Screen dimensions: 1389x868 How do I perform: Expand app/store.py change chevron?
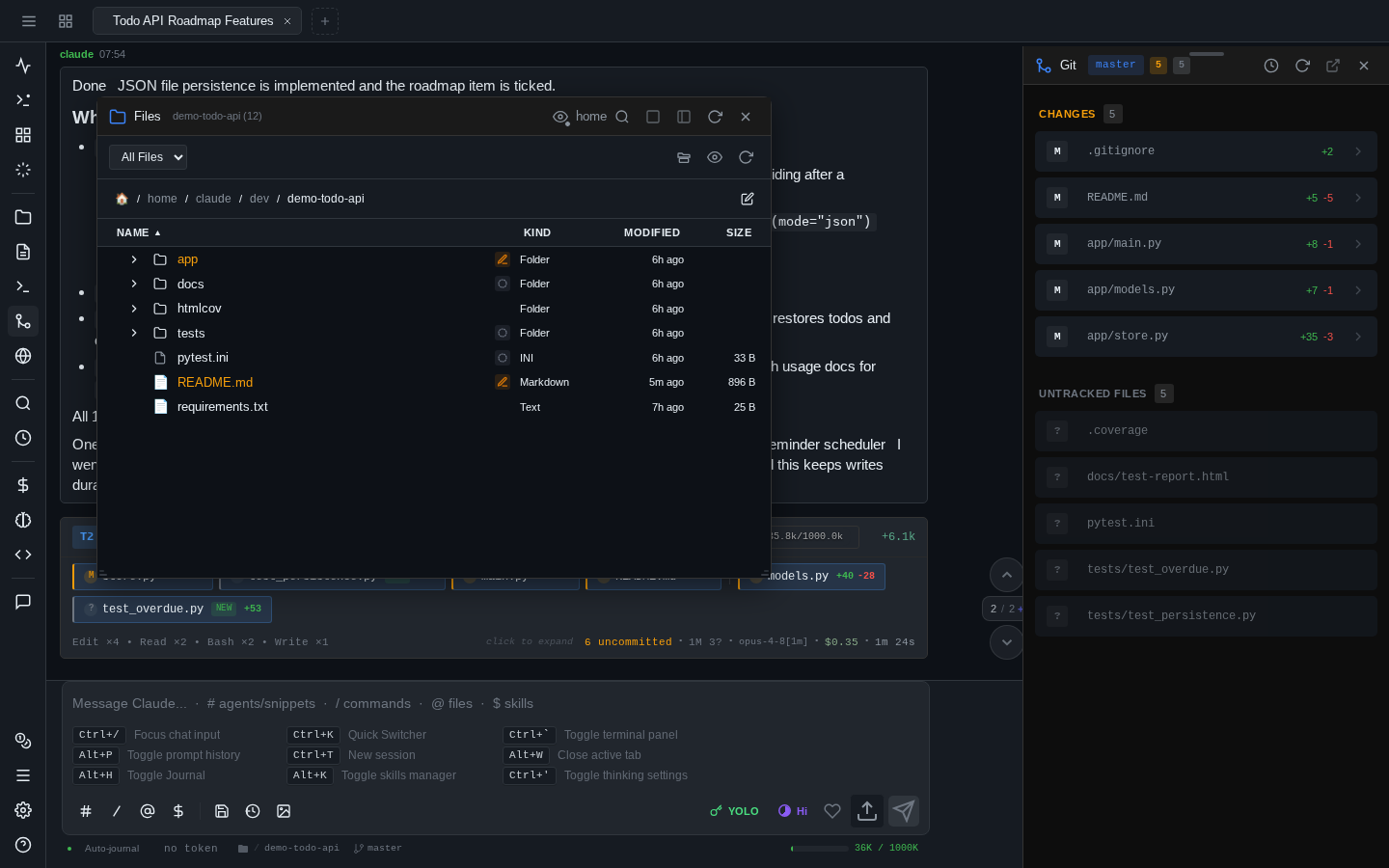[1358, 337]
